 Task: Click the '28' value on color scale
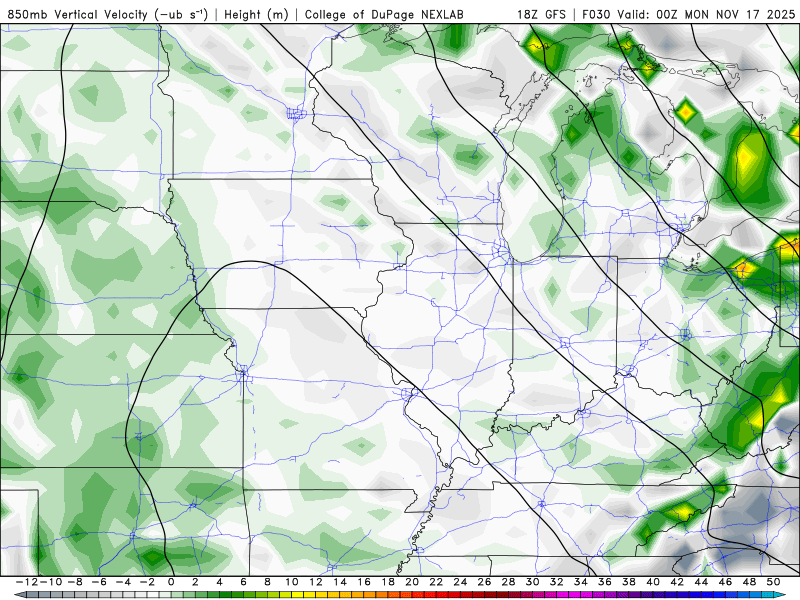click(x=508, y=582)
